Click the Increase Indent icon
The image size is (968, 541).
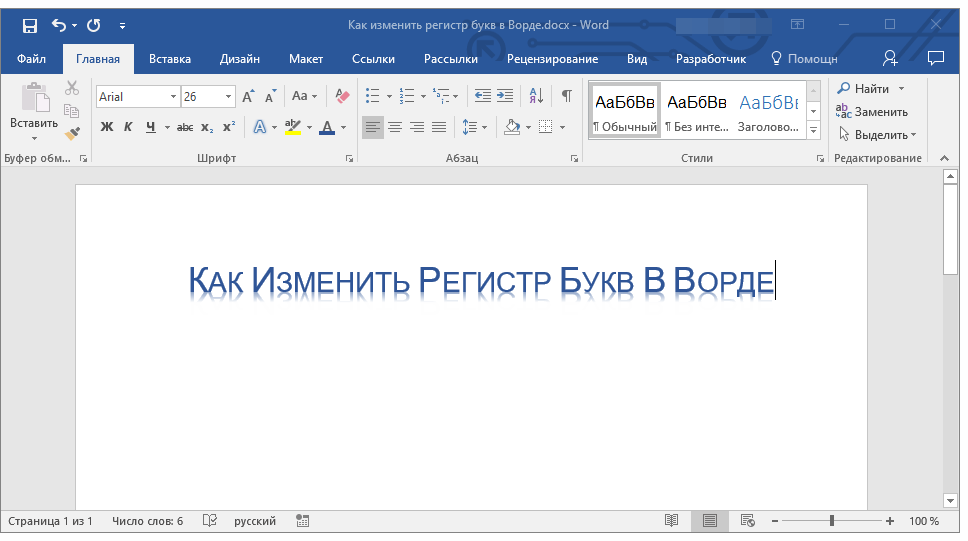point(505,96)
